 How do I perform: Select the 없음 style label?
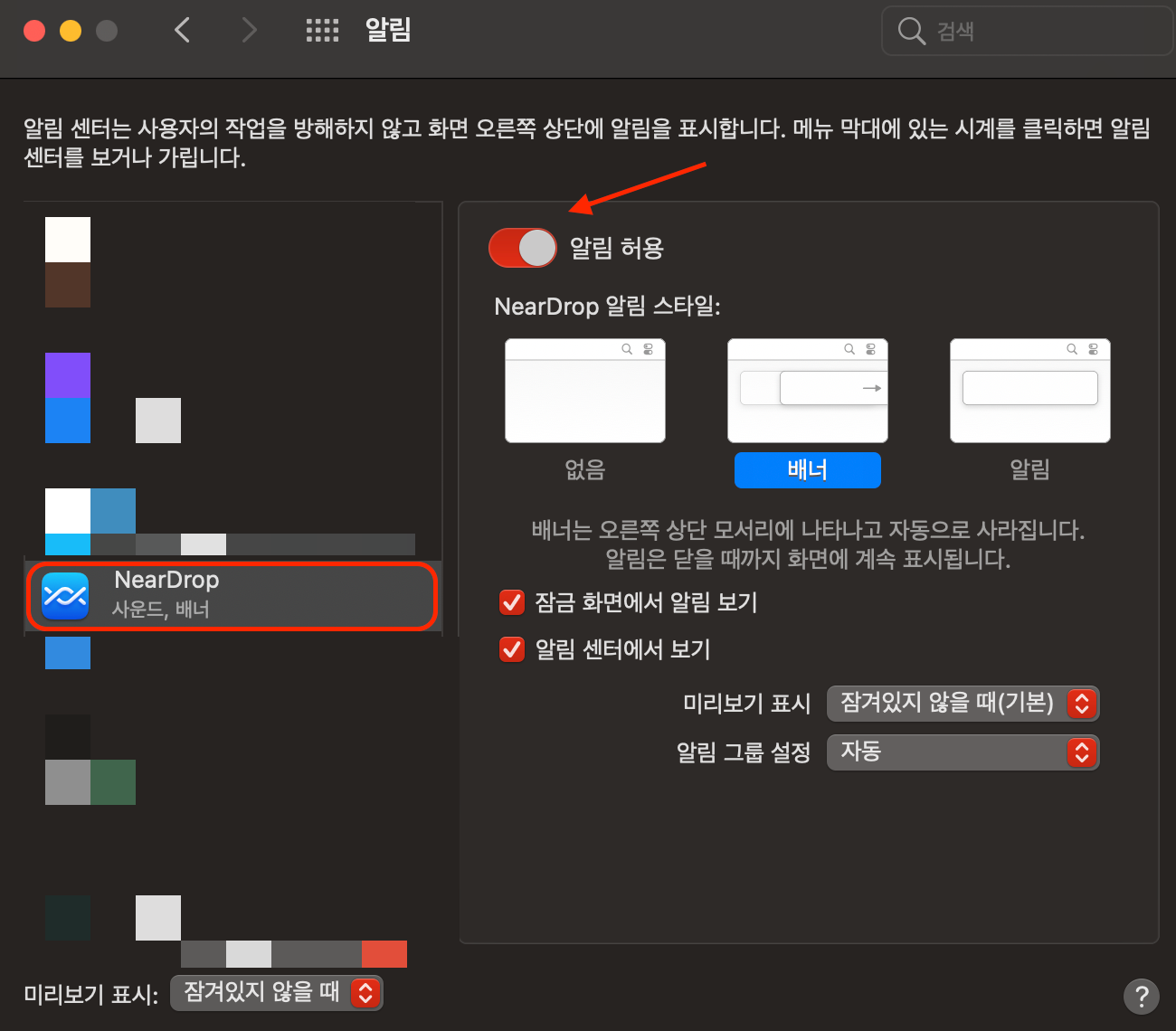pos(585,469)
